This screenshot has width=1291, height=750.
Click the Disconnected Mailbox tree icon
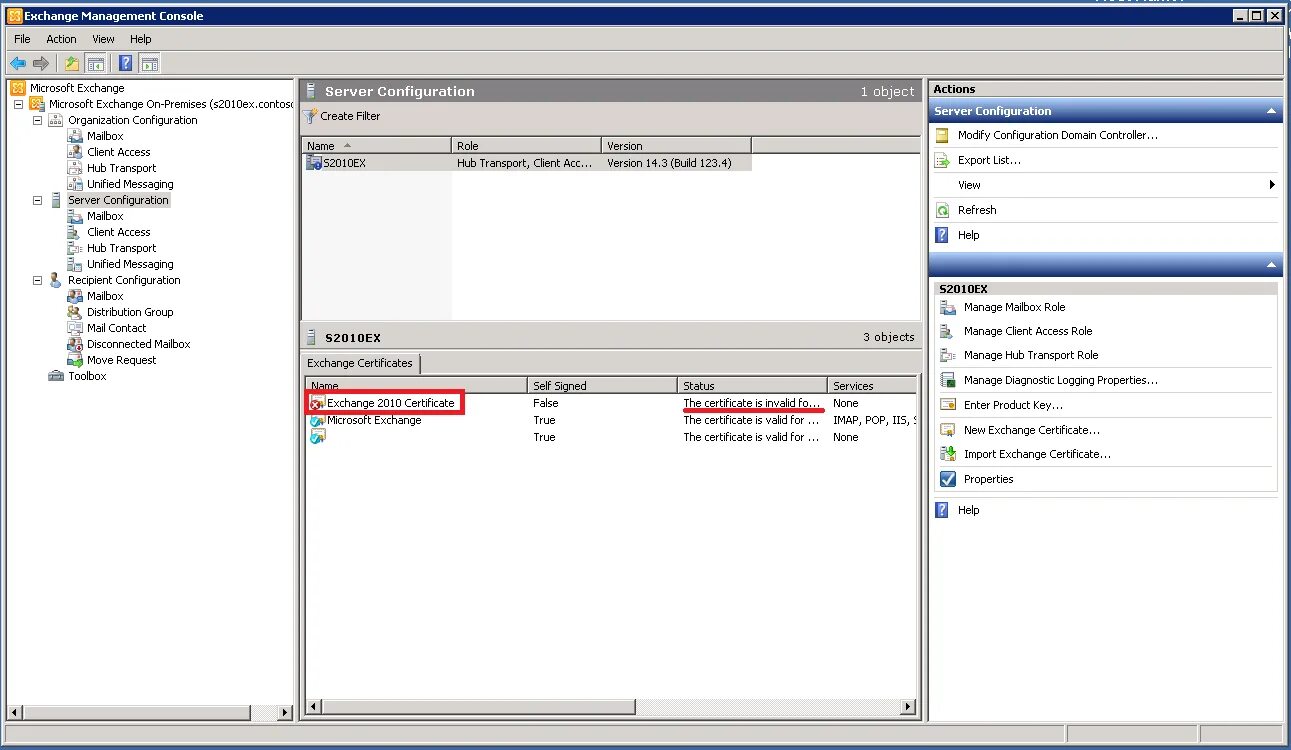pyautogui.click(x=75, y=344)
